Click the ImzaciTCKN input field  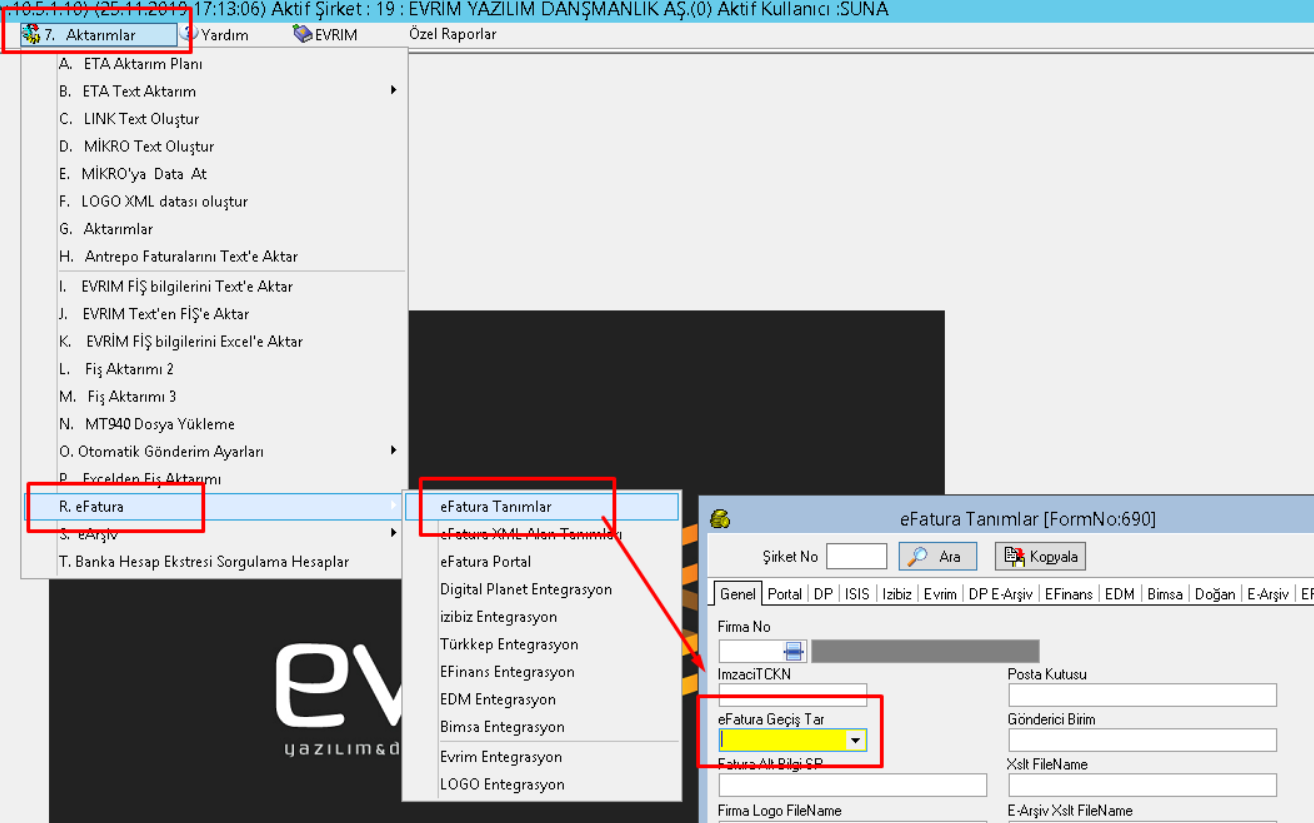793,694
